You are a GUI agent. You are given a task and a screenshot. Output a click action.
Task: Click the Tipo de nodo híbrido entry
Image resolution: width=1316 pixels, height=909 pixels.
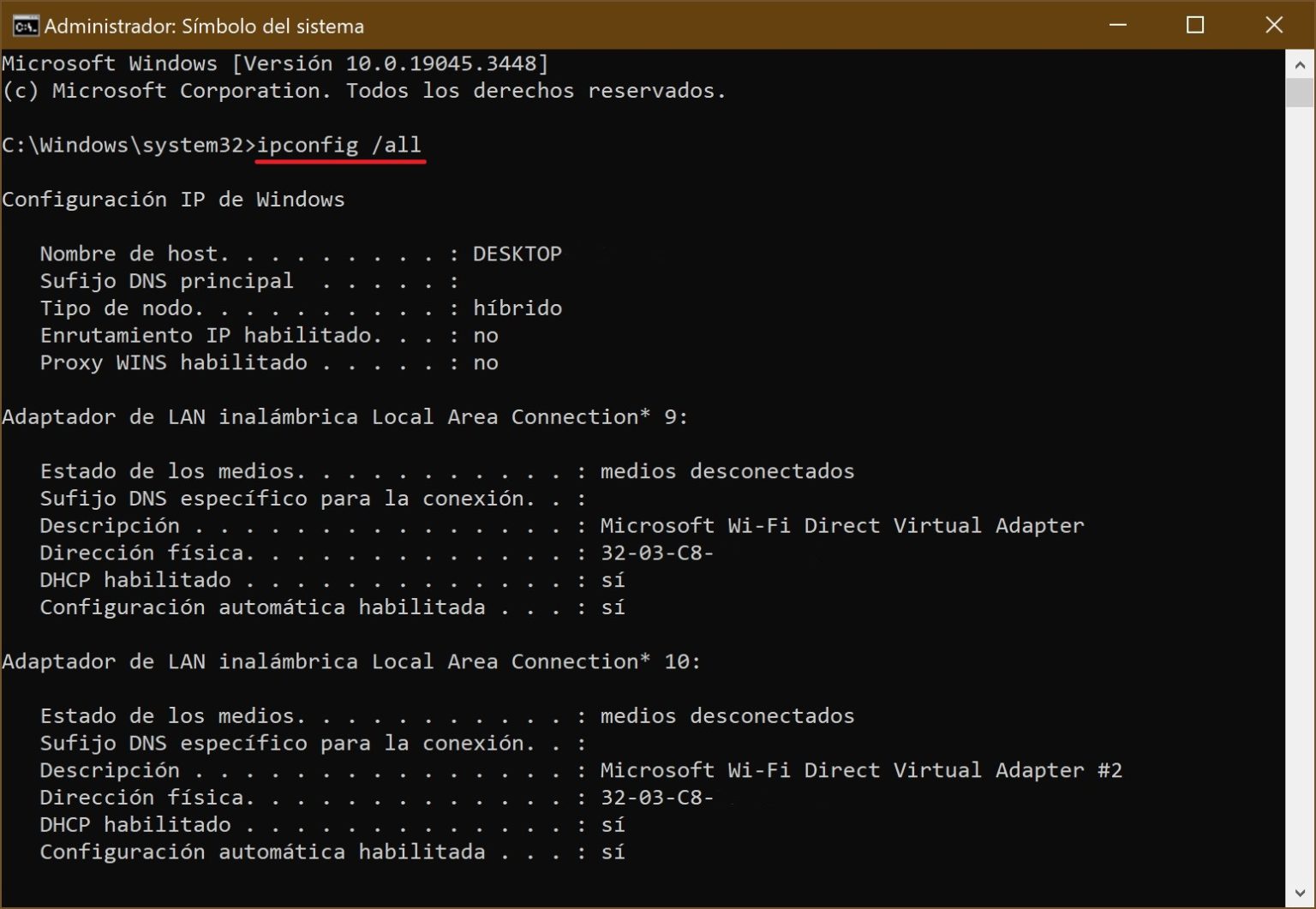300,308
